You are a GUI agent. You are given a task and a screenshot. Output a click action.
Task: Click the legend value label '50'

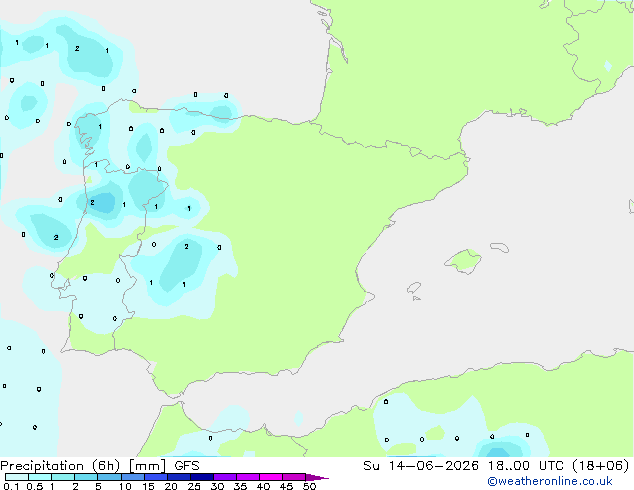click(309, 486)
